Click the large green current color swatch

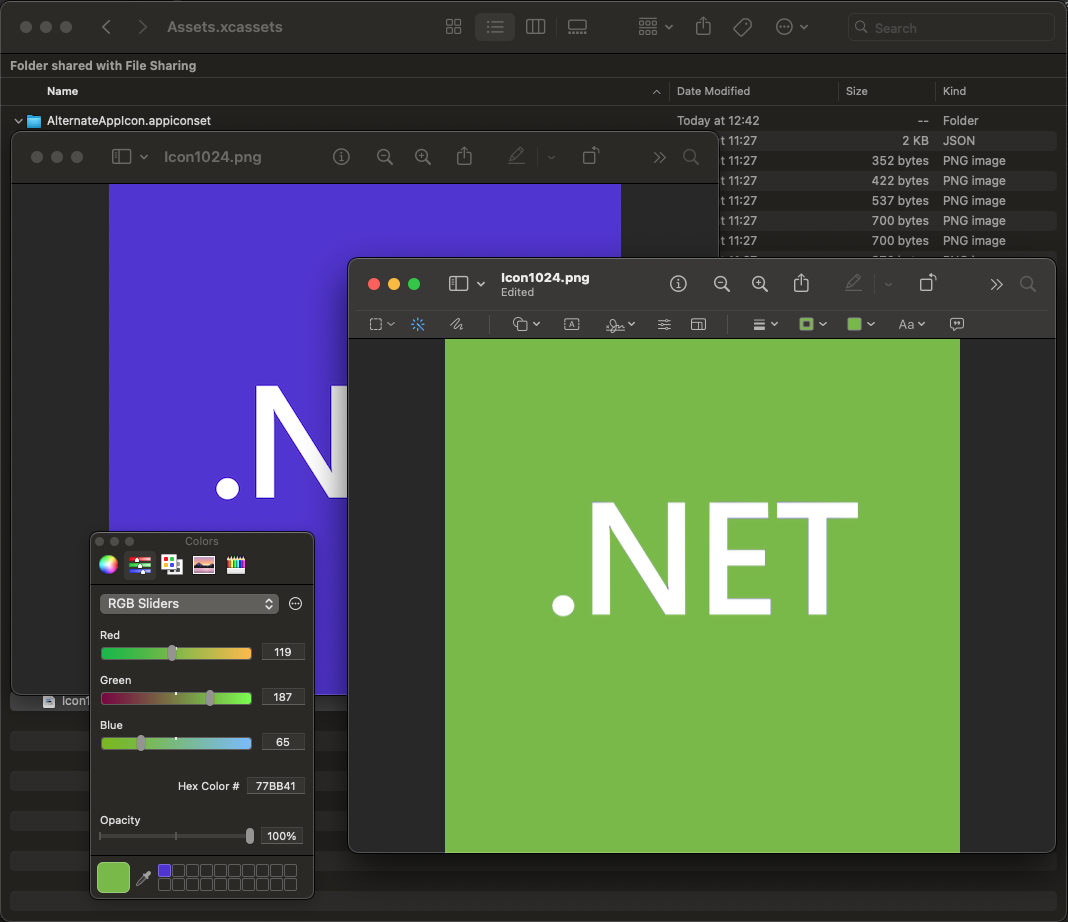click(113, 877)
